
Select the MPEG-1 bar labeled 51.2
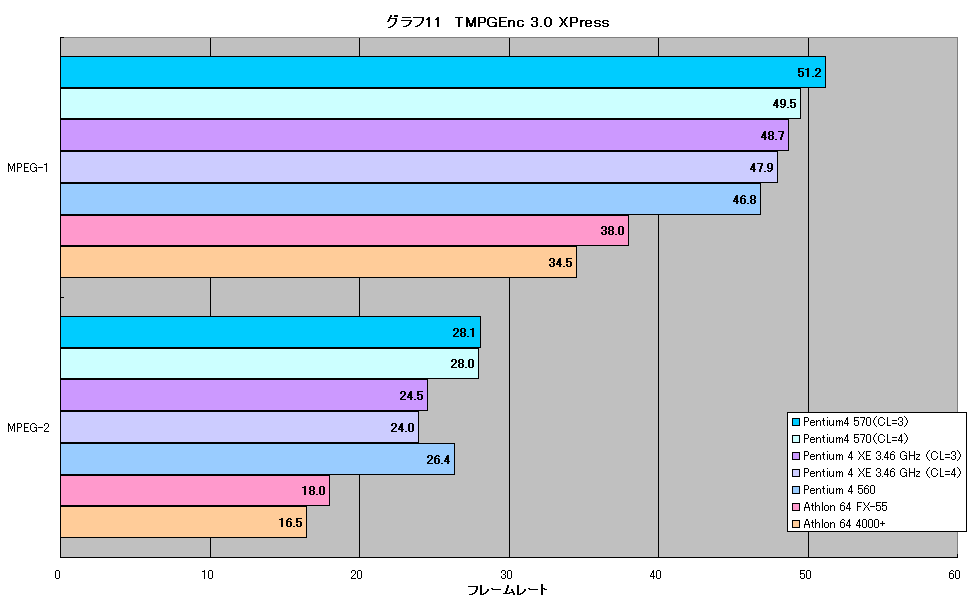[443, 73]
